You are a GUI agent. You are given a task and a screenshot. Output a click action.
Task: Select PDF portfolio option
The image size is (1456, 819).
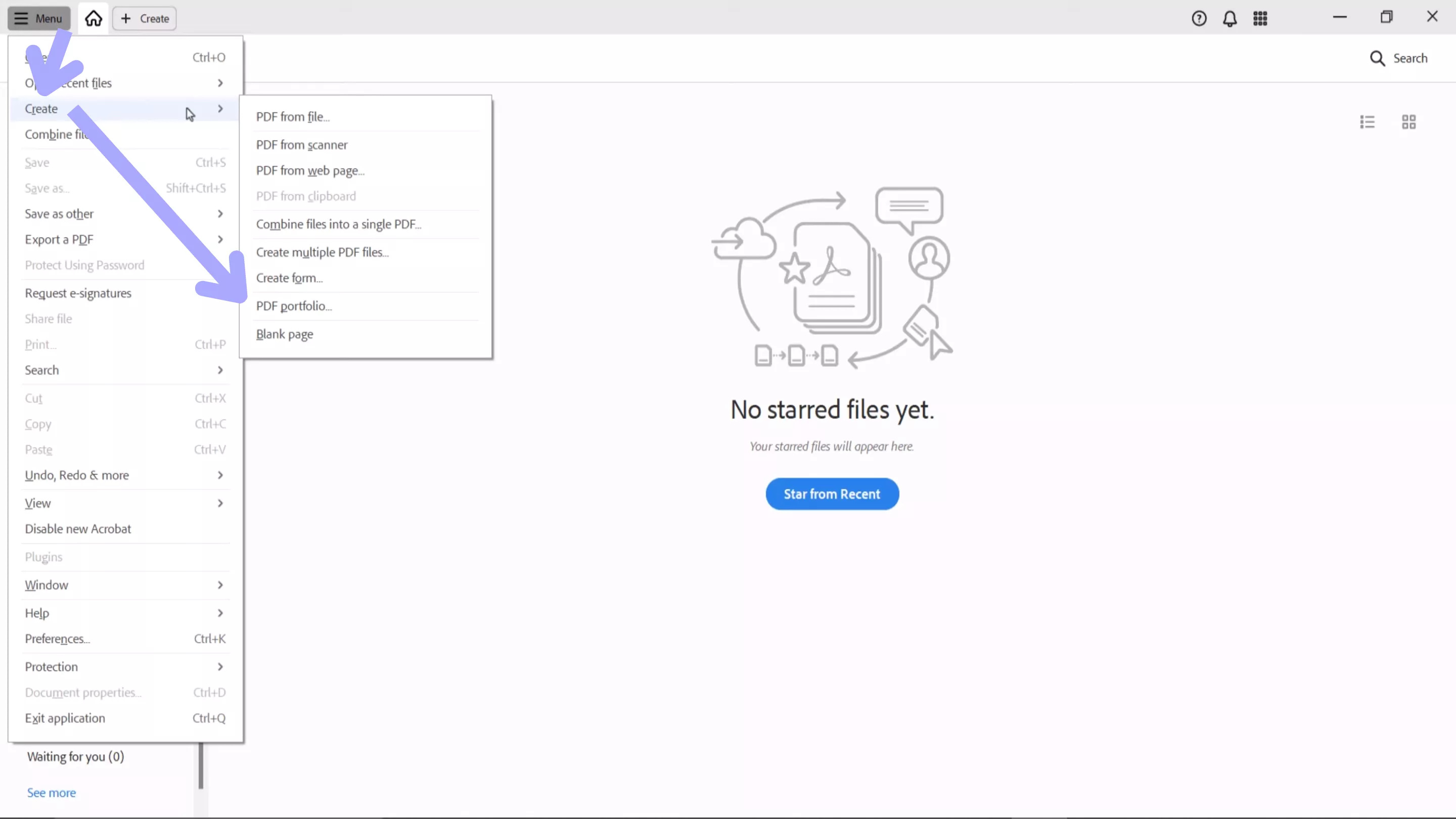tap(294, 306)
